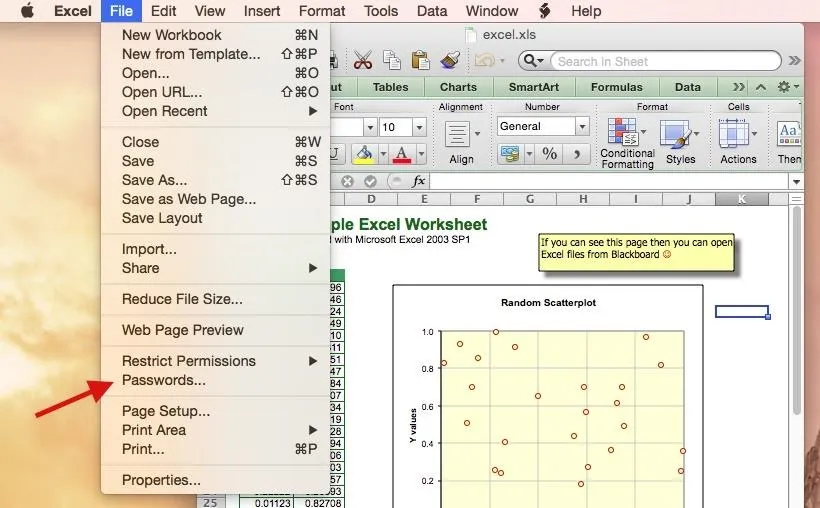Expand the Print Area submenu
Screen dimensions: 820x508
tap(313, 430)
